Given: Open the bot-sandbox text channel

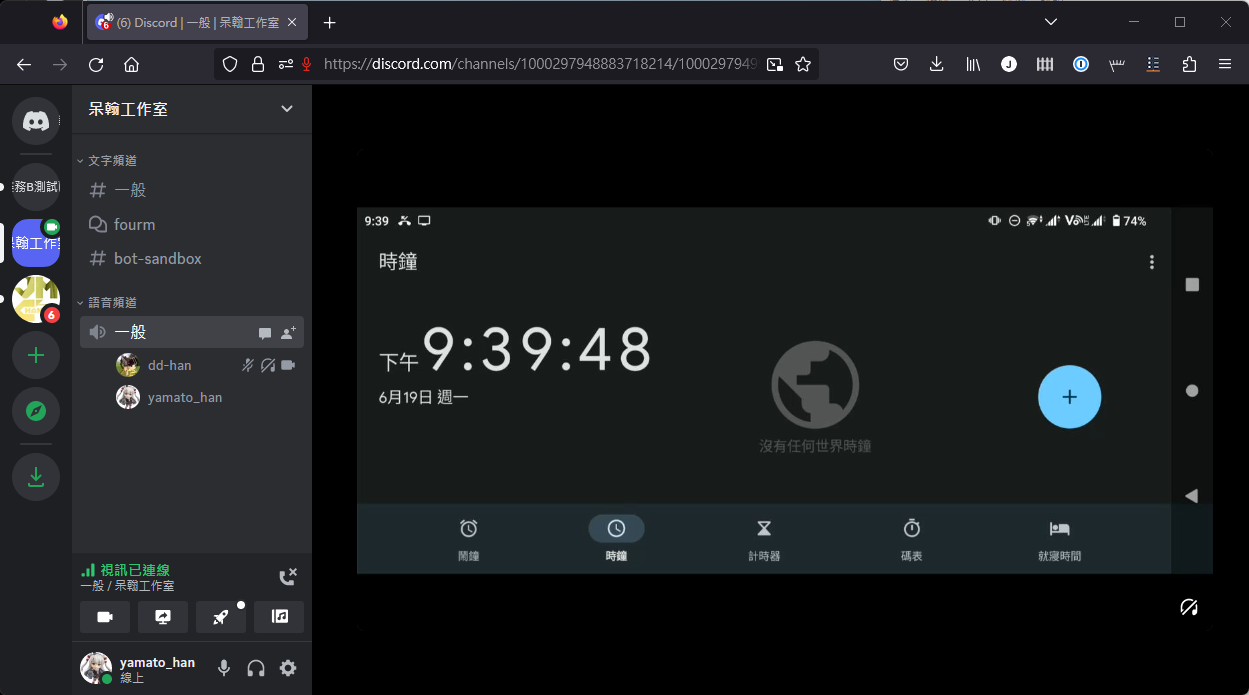Looking at the screenshot, I should coord(157,258).
